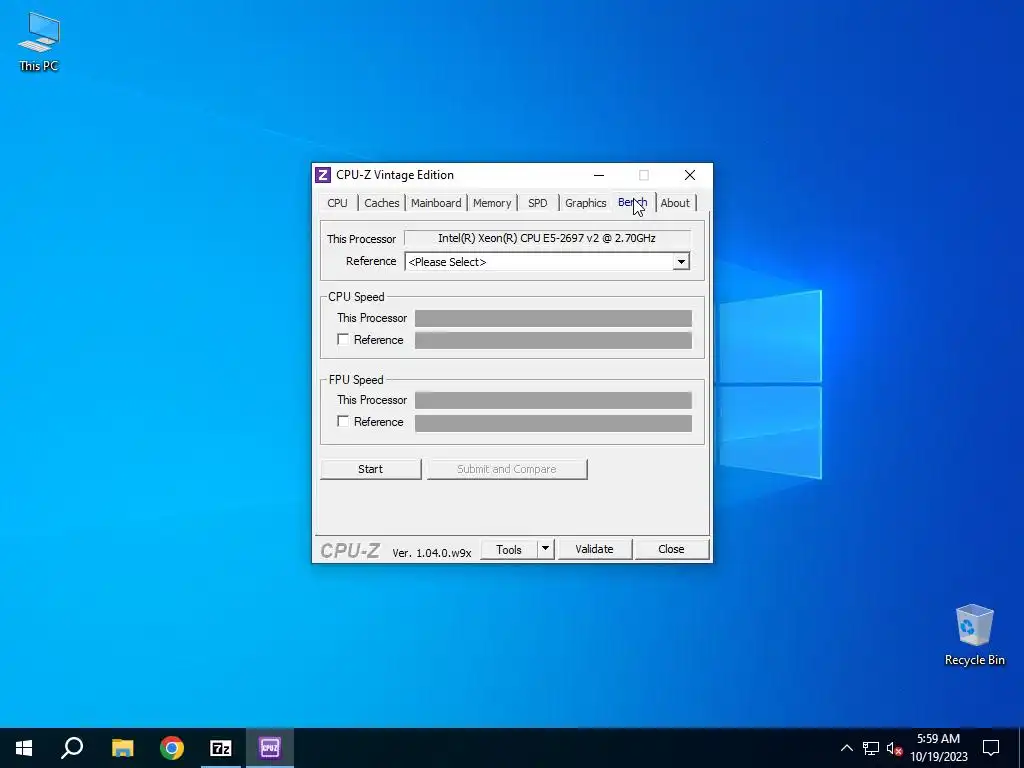1024x768 pixels.
Task: Switch to the Caches tab
Action: [x=381, y=203]
